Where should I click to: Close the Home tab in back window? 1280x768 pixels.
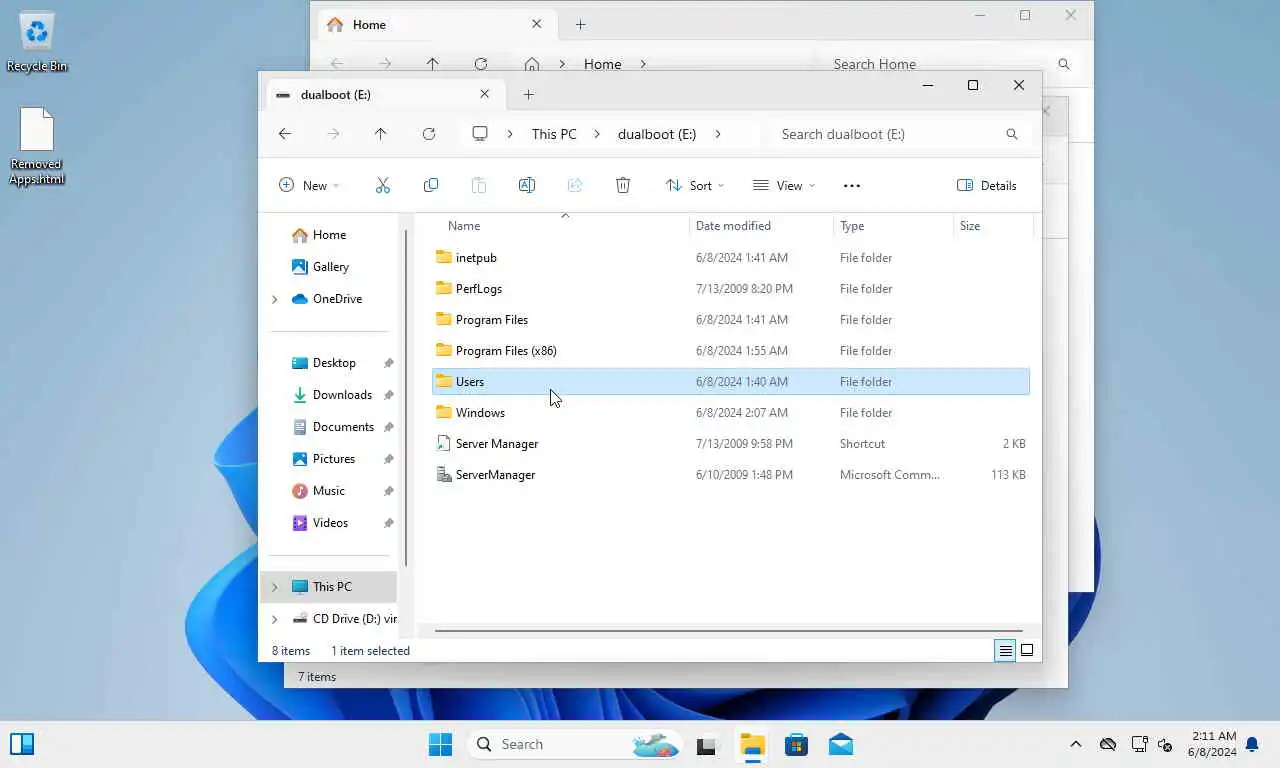[x=537, y=24]
